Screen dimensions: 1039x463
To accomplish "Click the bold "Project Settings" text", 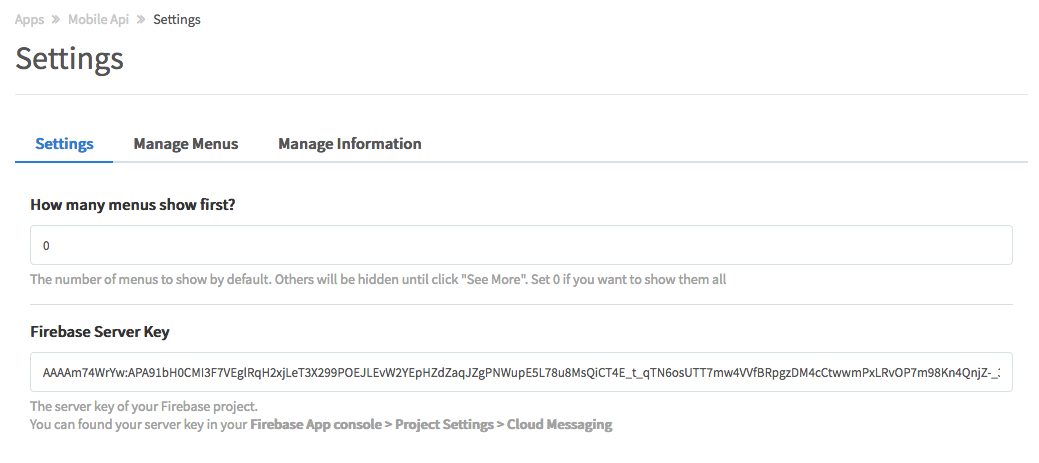I will (x=444, y=424).
